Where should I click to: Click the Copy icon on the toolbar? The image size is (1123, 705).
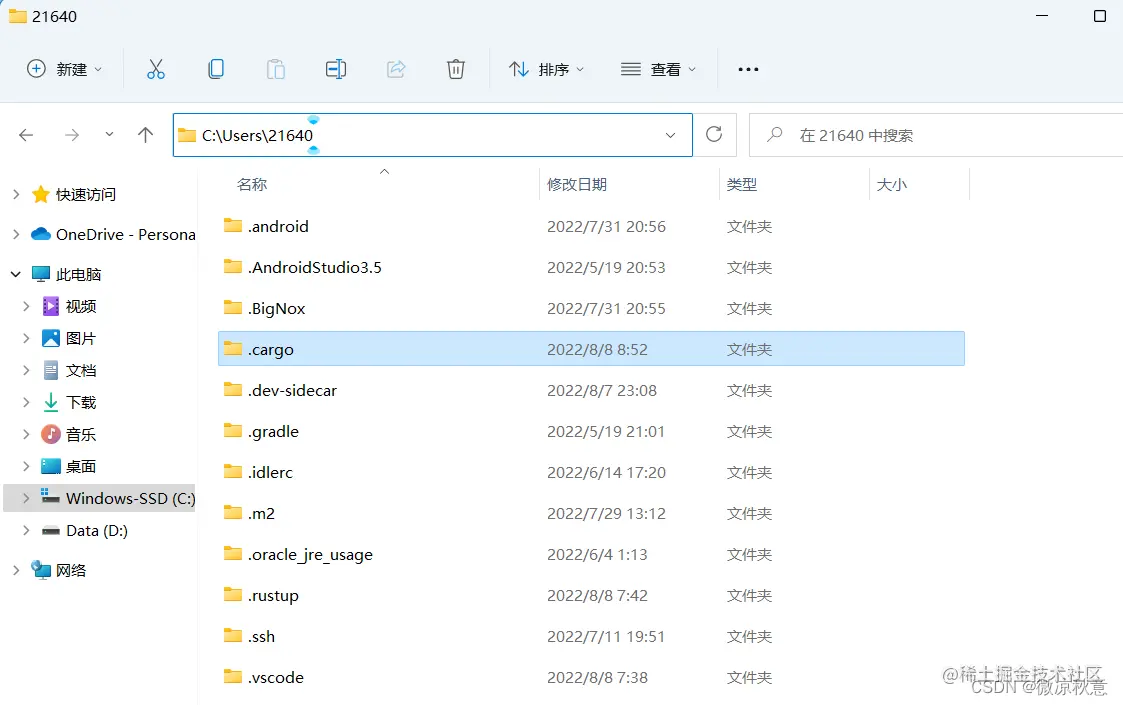tap(215, 69)
